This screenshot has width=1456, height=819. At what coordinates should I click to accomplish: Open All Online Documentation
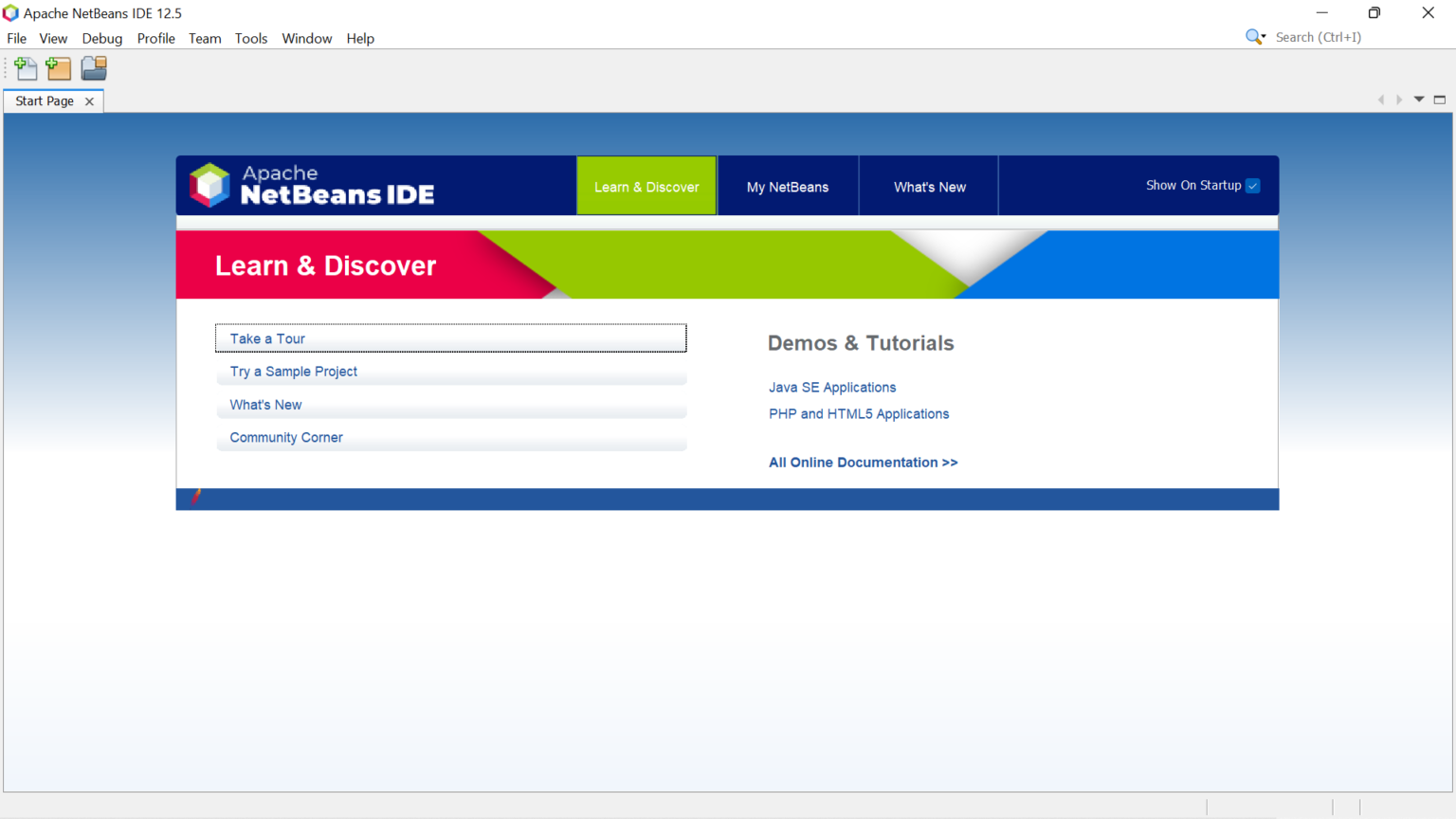pyautogui.click(x=862, y=462)
